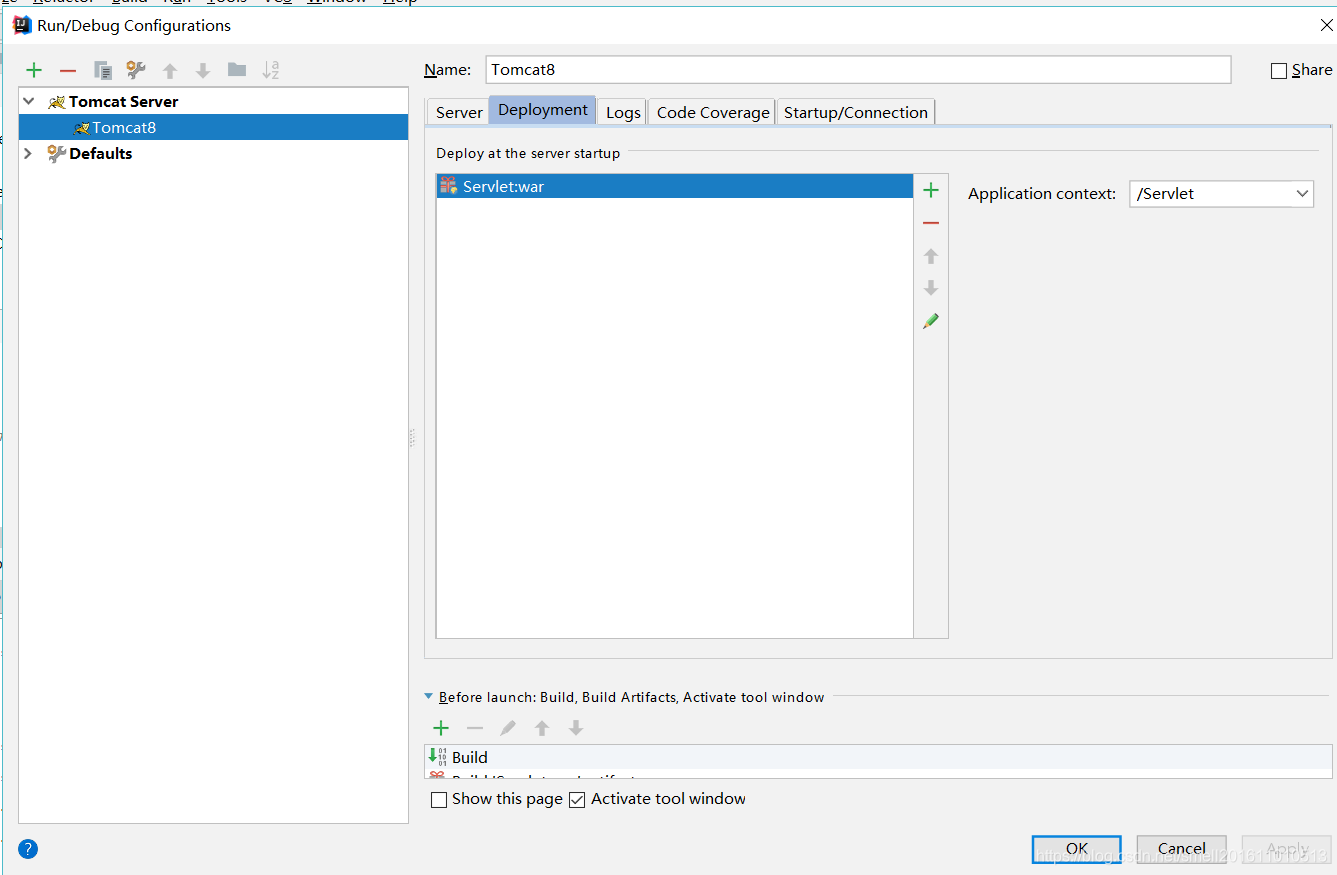Move configuration down arrow in left toolbar
Screen dimensions: 1337x875
coord(203,70)
